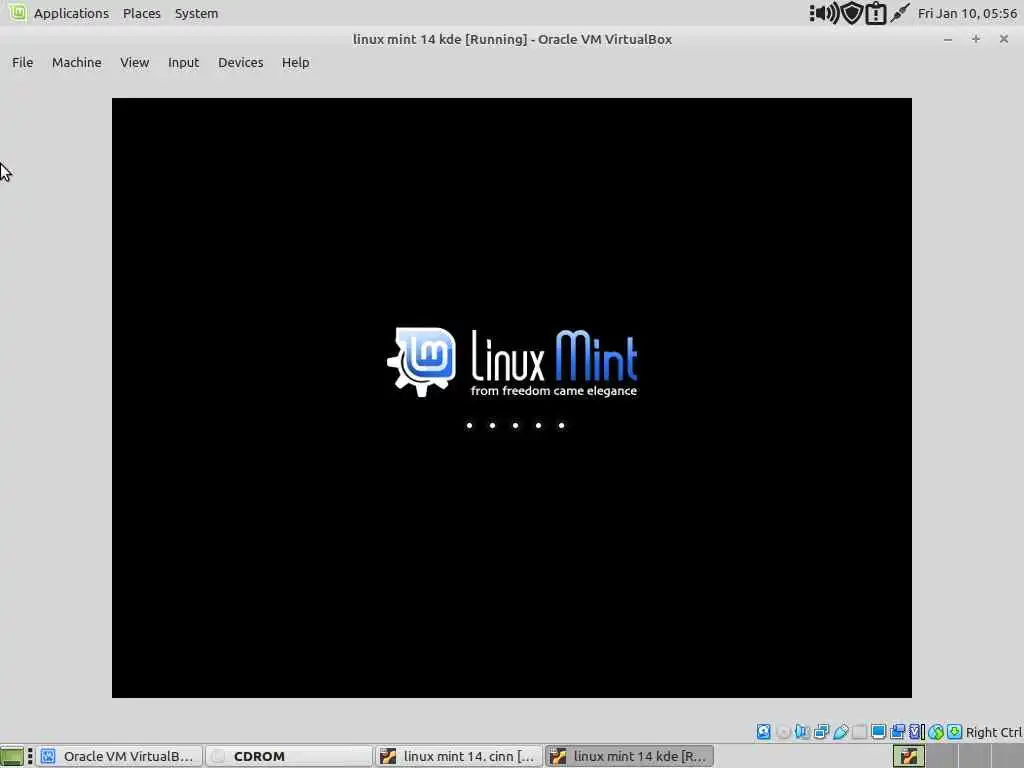Click the display monitor status icon
The height and width of the screenshot is (768, 1024).
(878, 731)
